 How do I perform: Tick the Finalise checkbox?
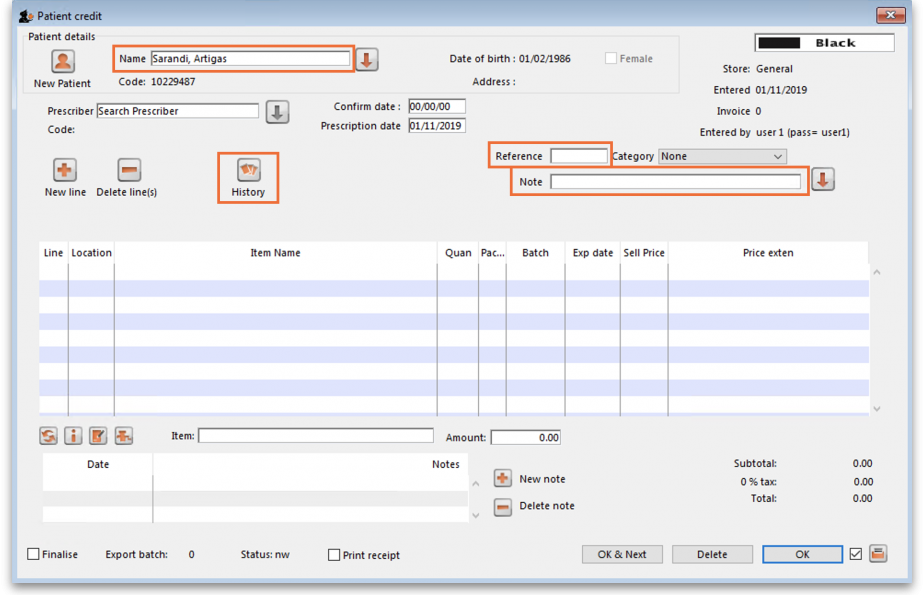click(34, 555)
